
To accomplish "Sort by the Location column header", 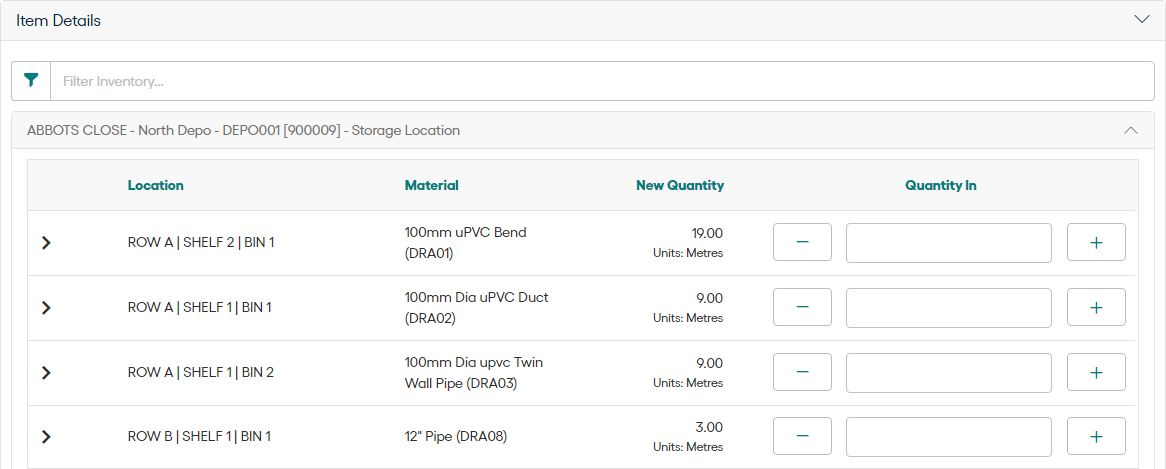I will click(155, 185).
